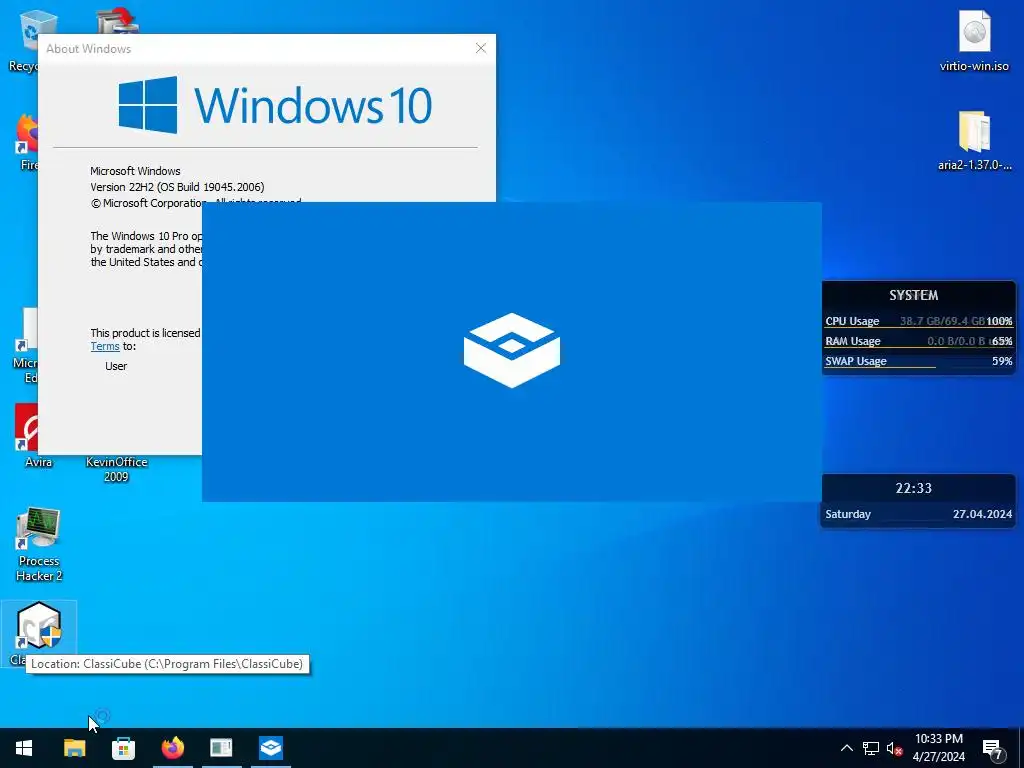
Task: Select the Avira desktop shortcut
Action: (x=26, y=436)
